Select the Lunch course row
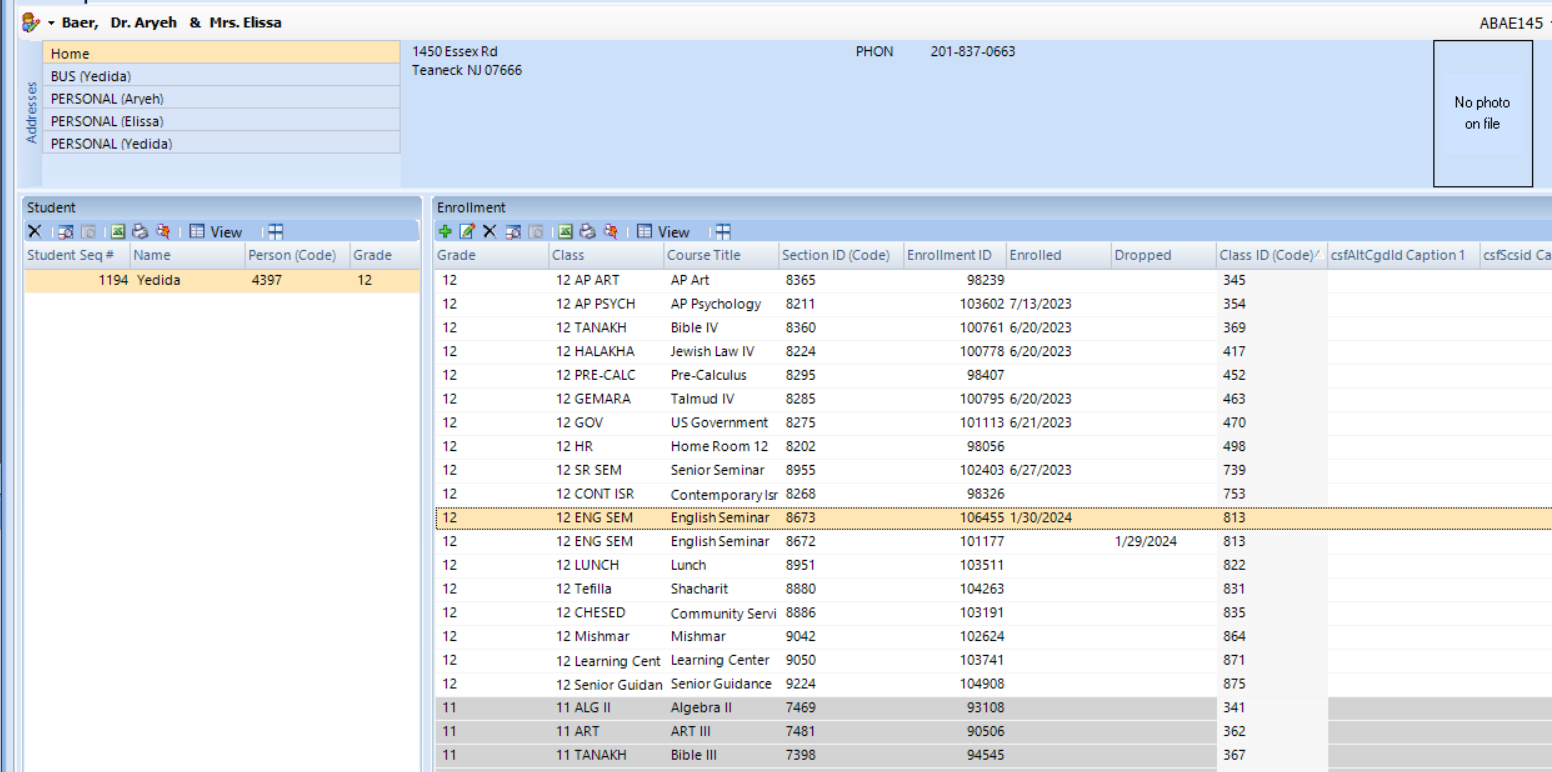This screenshot has height=772, width=1552. 993,565
